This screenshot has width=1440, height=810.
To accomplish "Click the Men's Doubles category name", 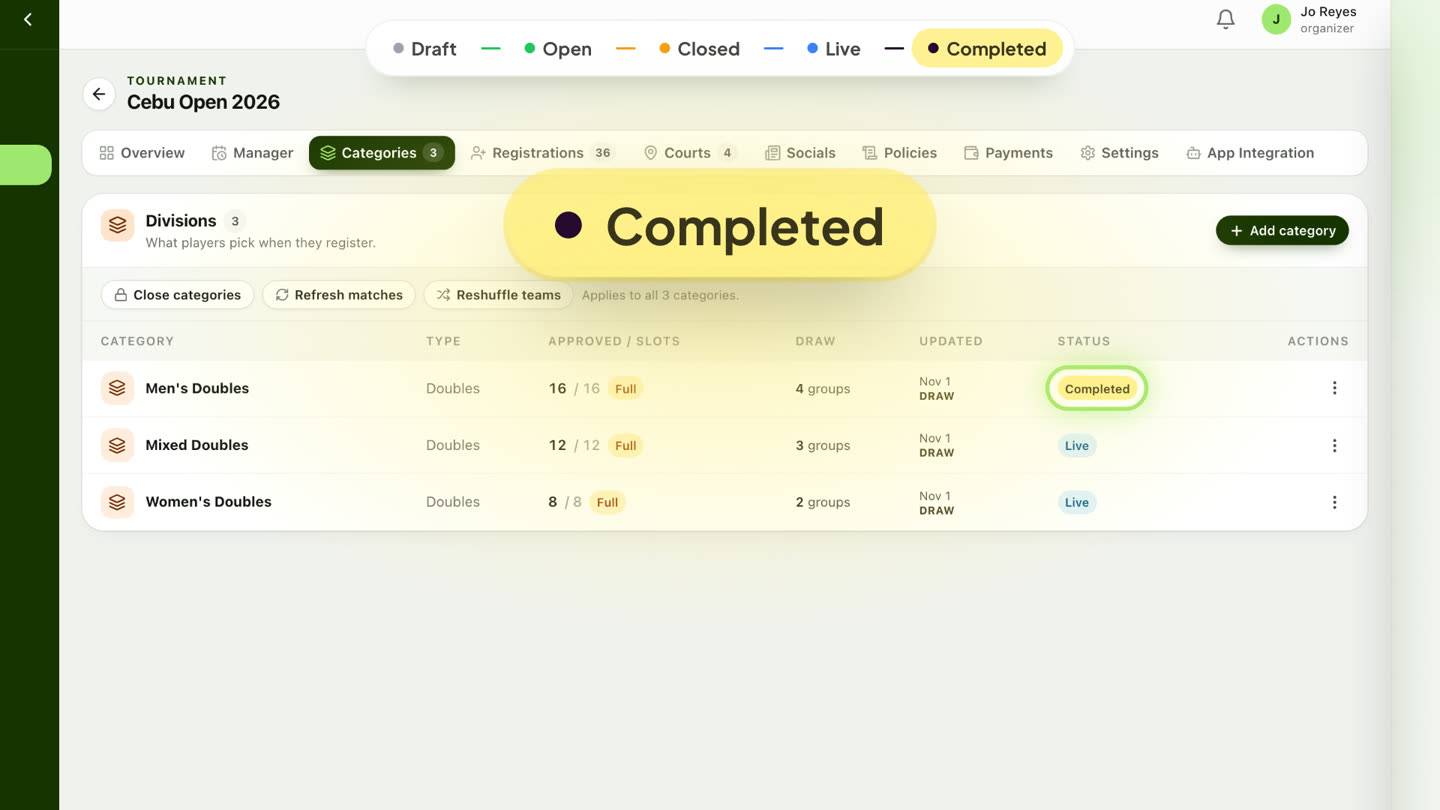I will [197, 388].
